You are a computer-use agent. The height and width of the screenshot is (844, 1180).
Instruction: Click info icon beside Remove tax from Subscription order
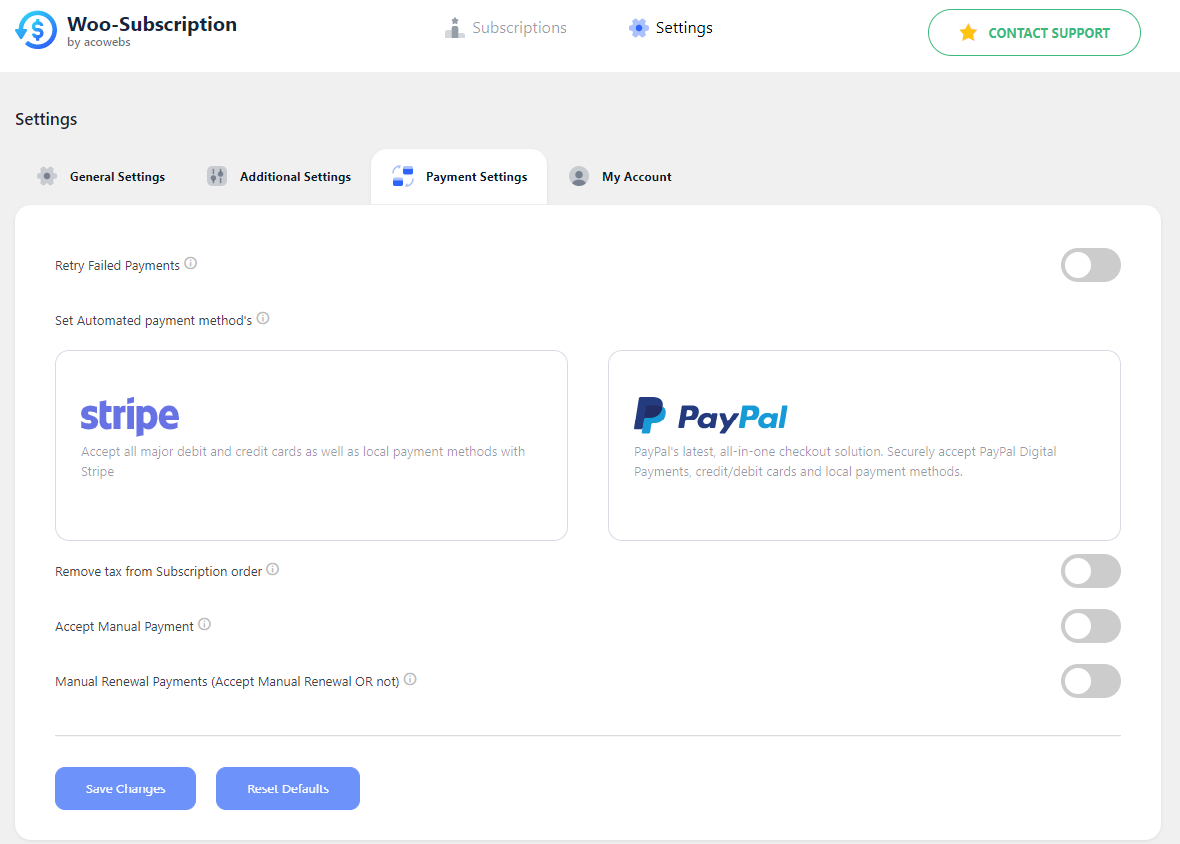click(x=272, y=569)
